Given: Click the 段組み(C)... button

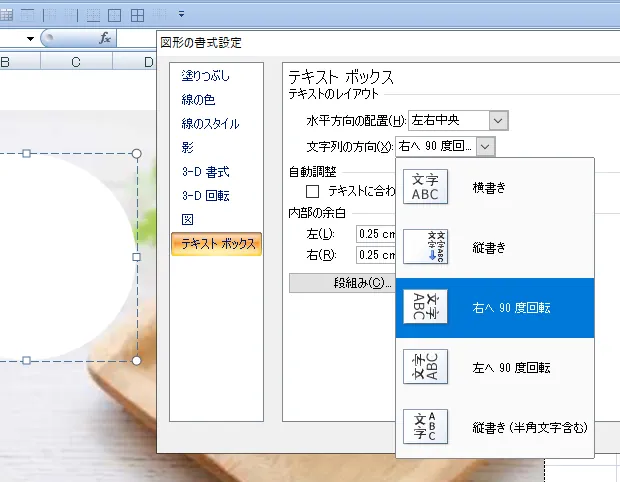Looking at the screenshot, I should [x=342, y=283].
